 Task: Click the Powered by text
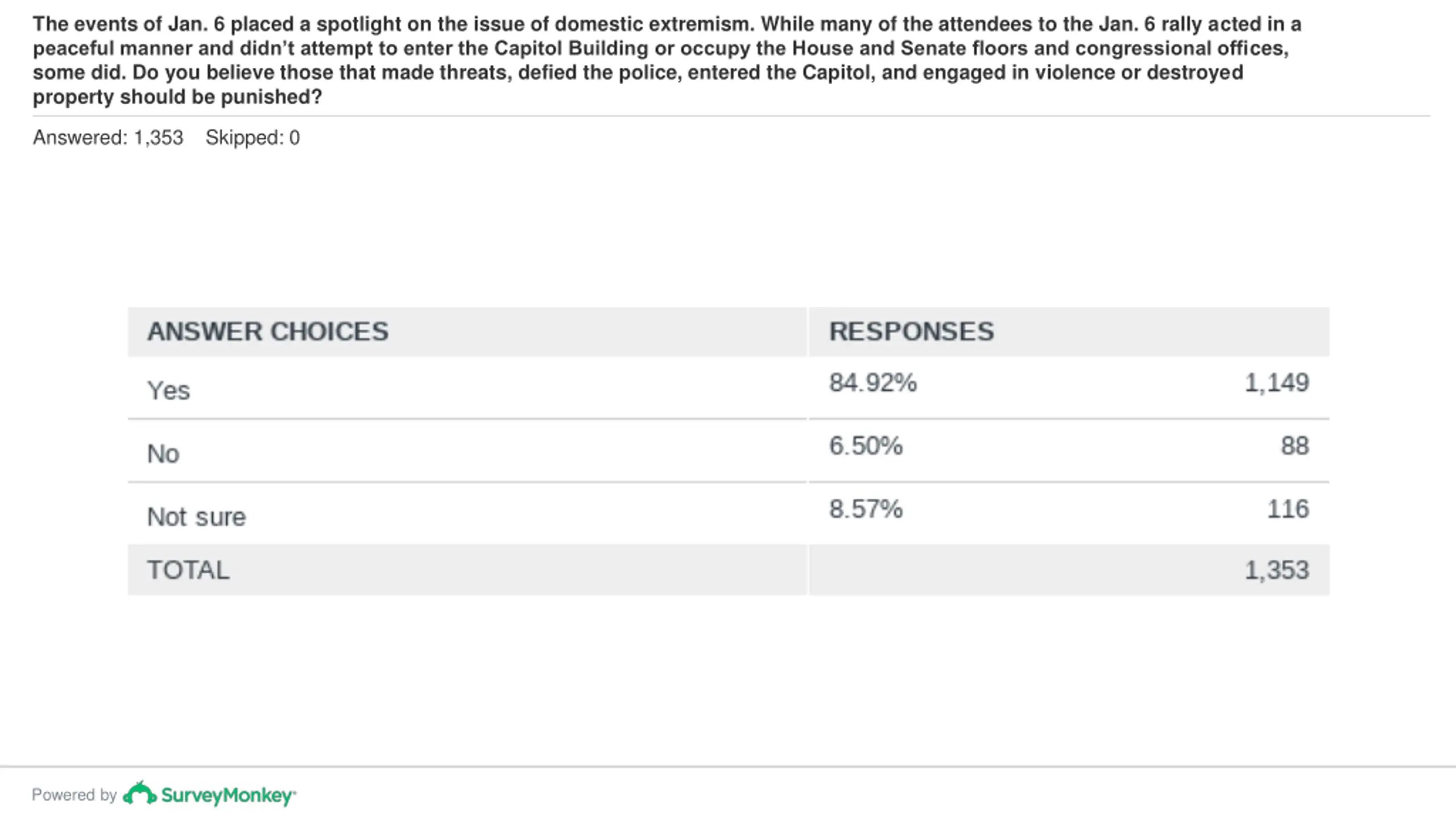click(x=74, y=795)
